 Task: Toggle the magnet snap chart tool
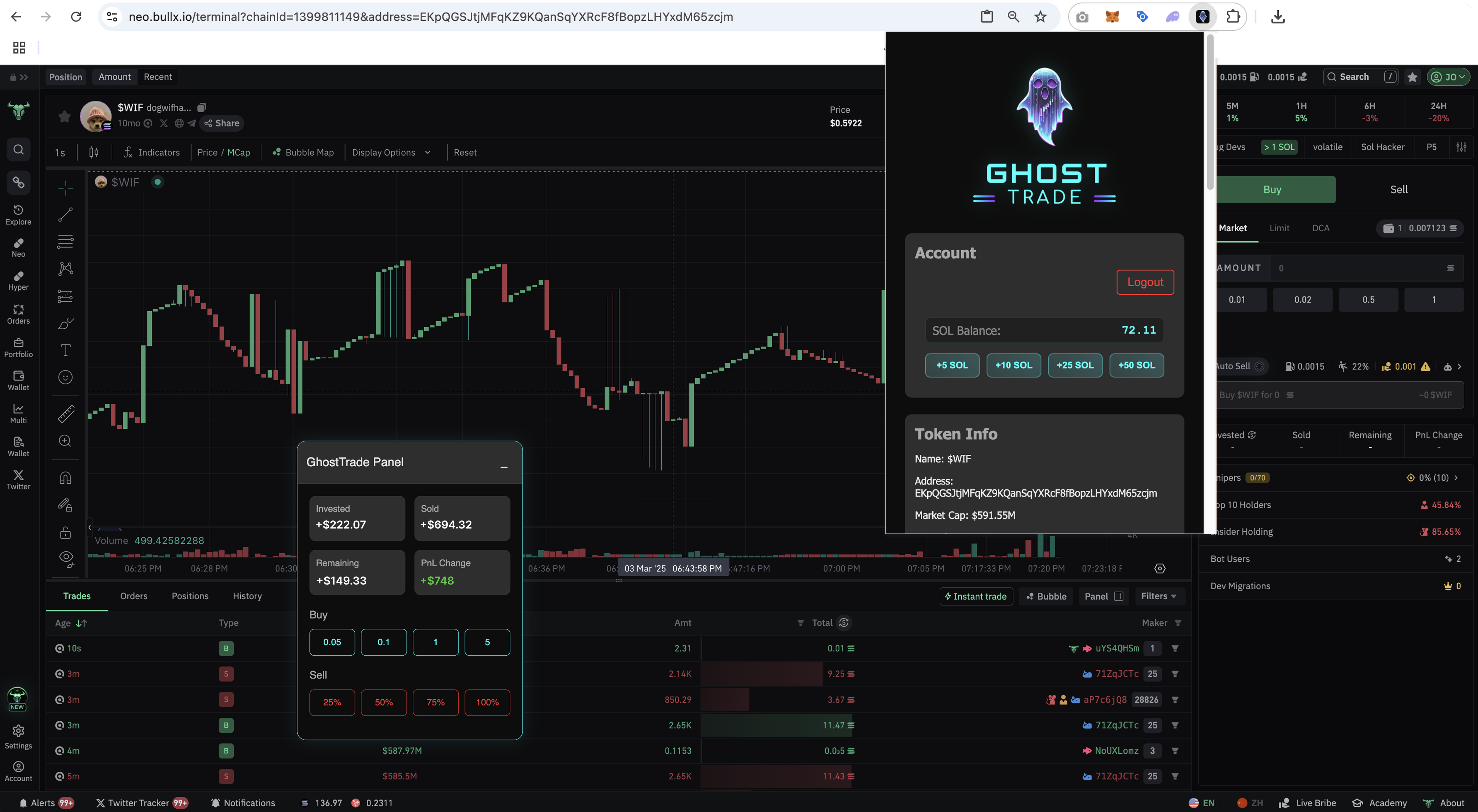[x=66, y=477]
